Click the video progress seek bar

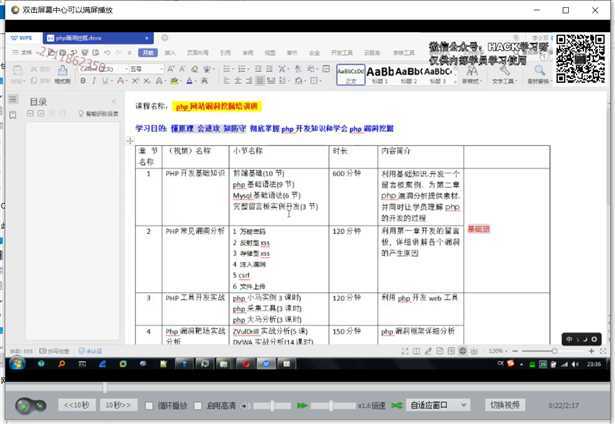pos(300,387)
